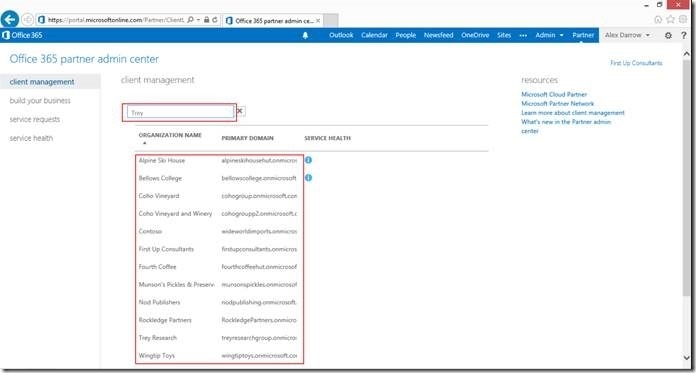Click the browser address bar URL

[x=115, y=20]
